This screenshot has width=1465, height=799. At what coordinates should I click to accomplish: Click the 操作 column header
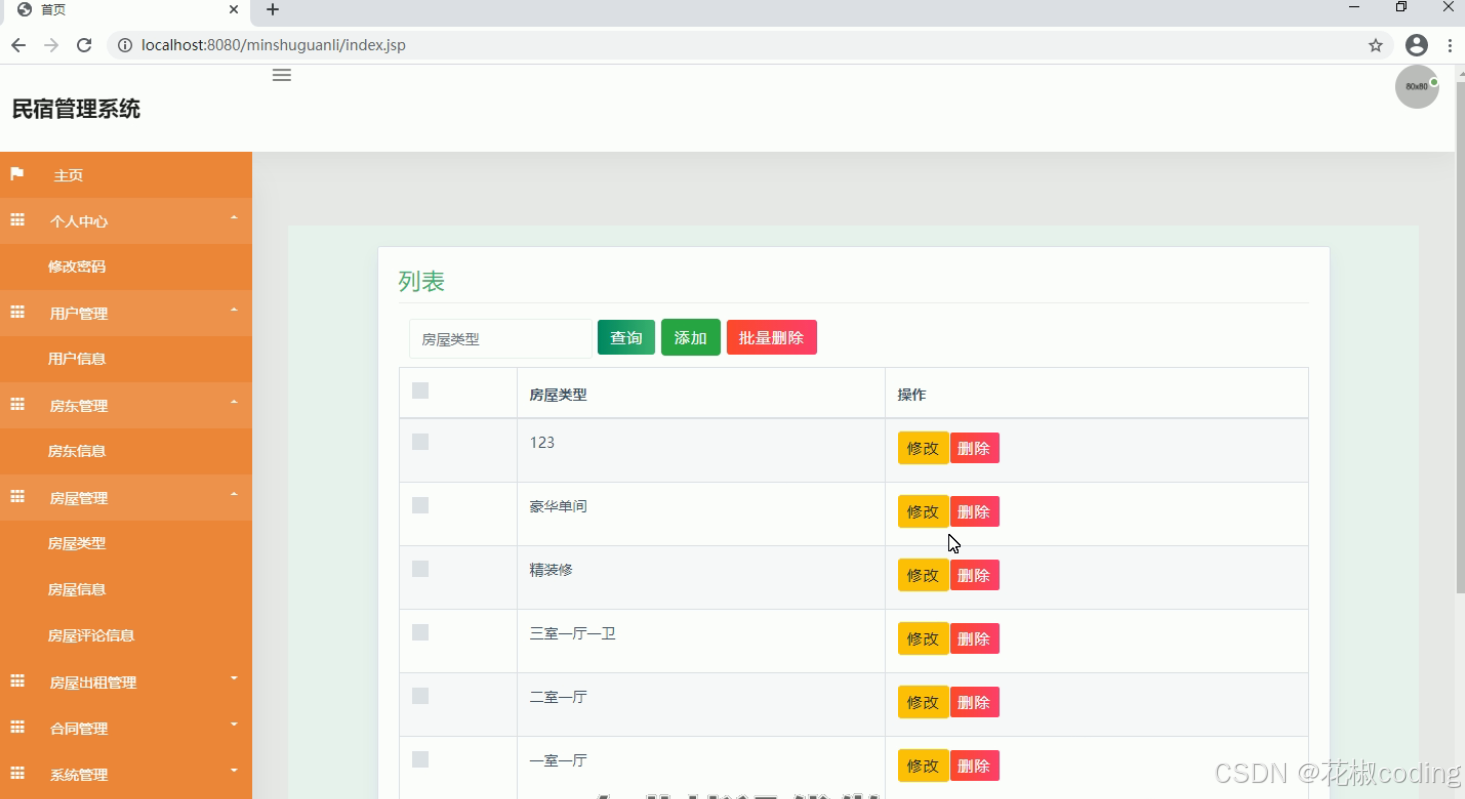[x=911, y=395]
